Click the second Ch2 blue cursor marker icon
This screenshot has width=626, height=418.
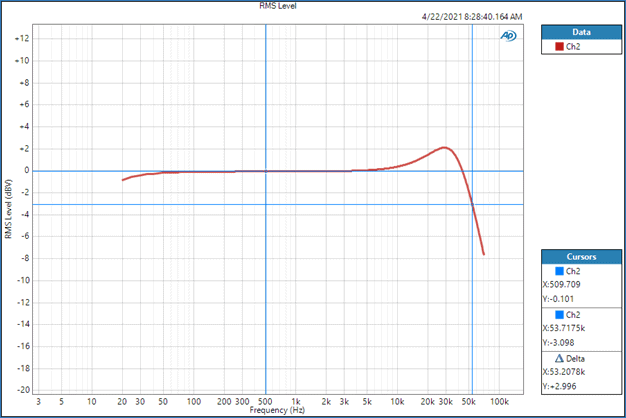559,313
